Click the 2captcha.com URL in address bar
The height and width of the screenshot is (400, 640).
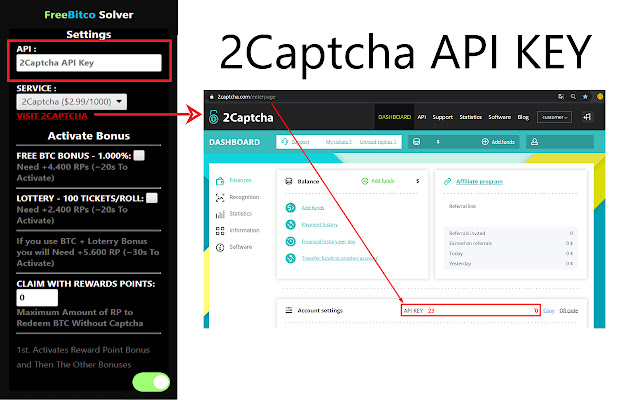[x=246, y=97]
